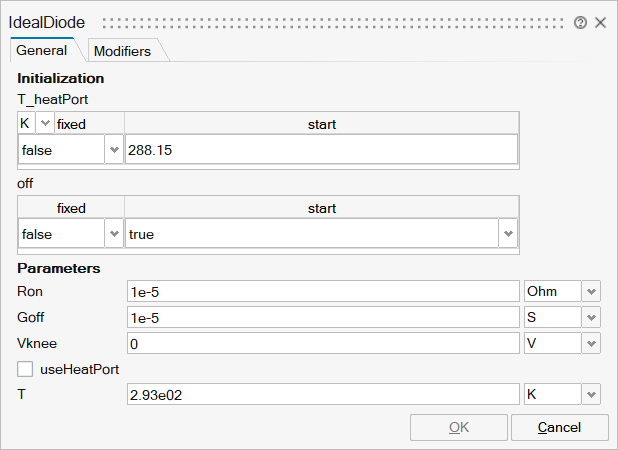The width and height of the screenshot is (618, 450).
Task: Click the T_heatPort start value field
Action: click(x=320, y=150)
